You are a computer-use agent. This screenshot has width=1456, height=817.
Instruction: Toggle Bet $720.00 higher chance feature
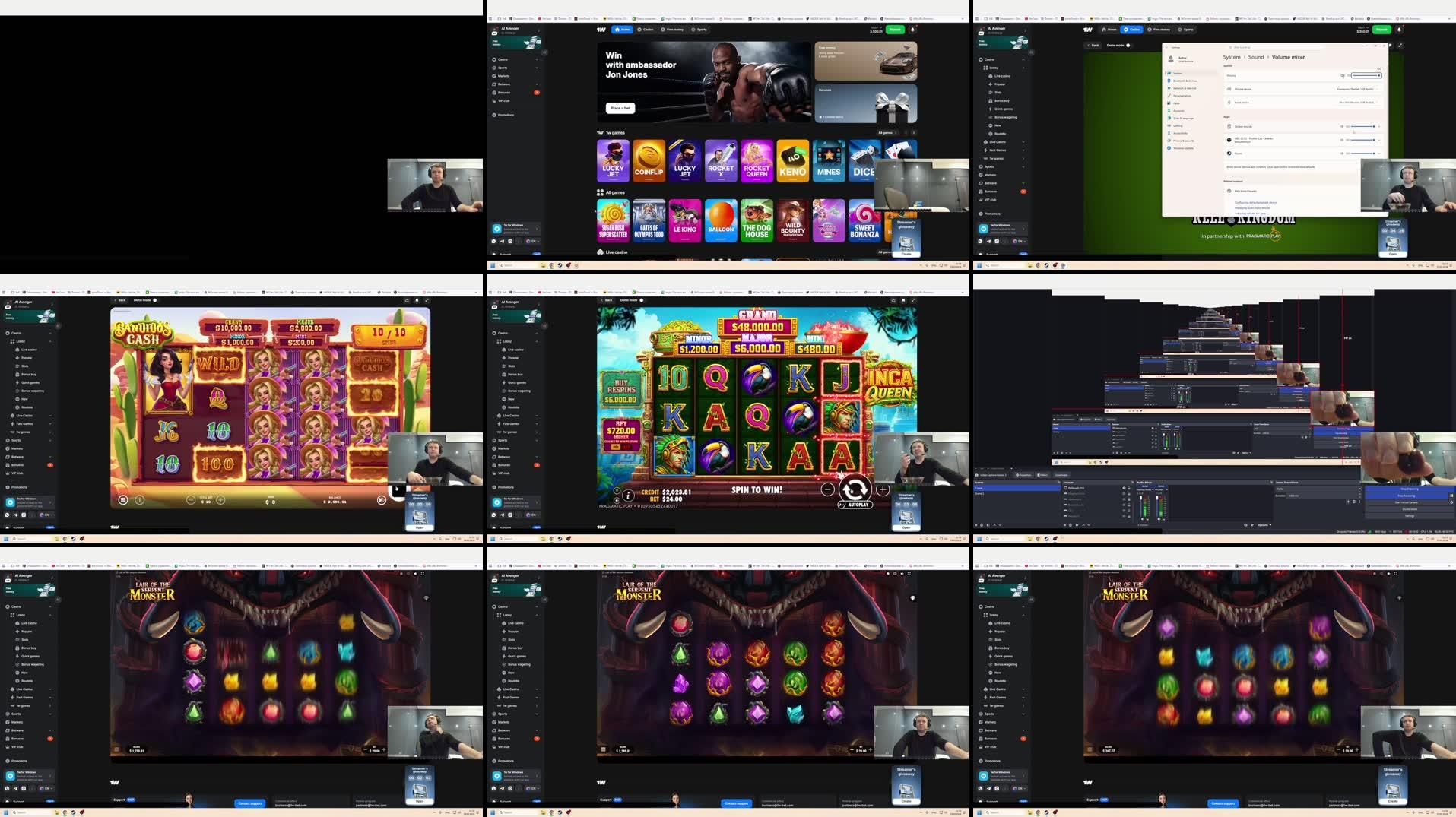[x=621, y=435]
